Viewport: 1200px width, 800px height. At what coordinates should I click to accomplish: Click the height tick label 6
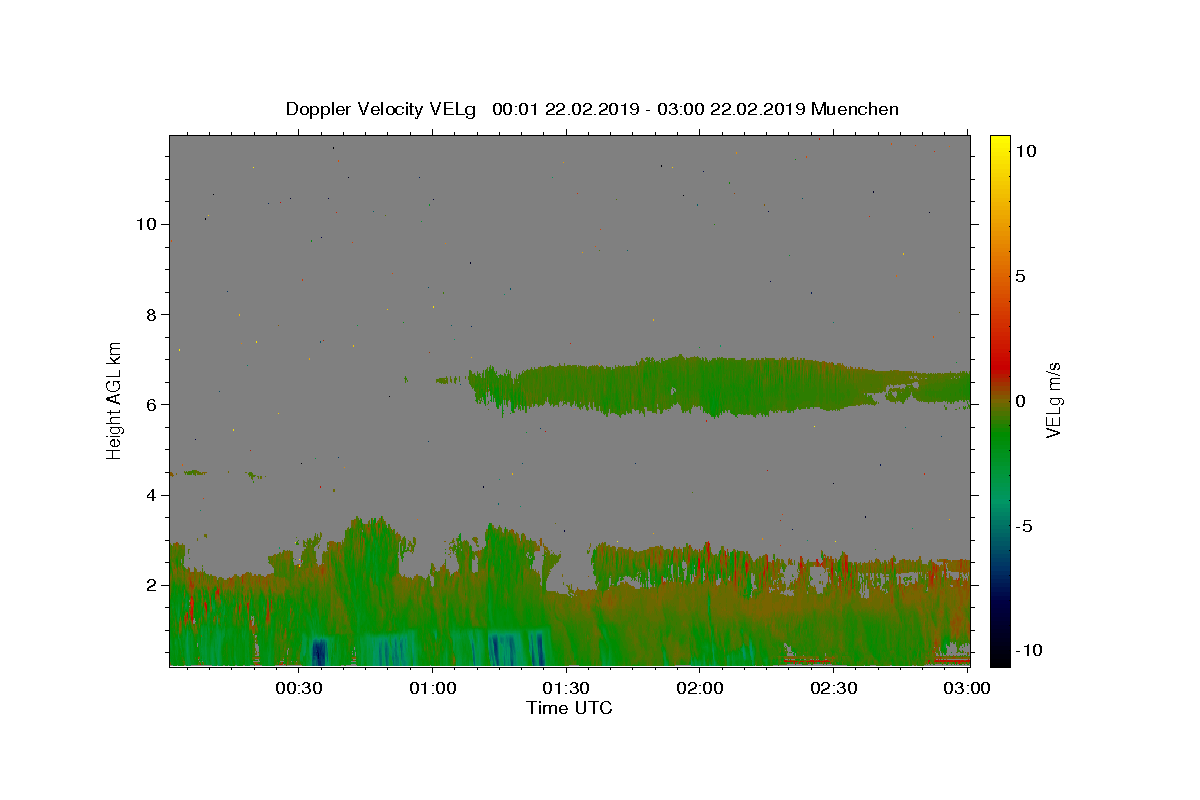tap(150, 404)
